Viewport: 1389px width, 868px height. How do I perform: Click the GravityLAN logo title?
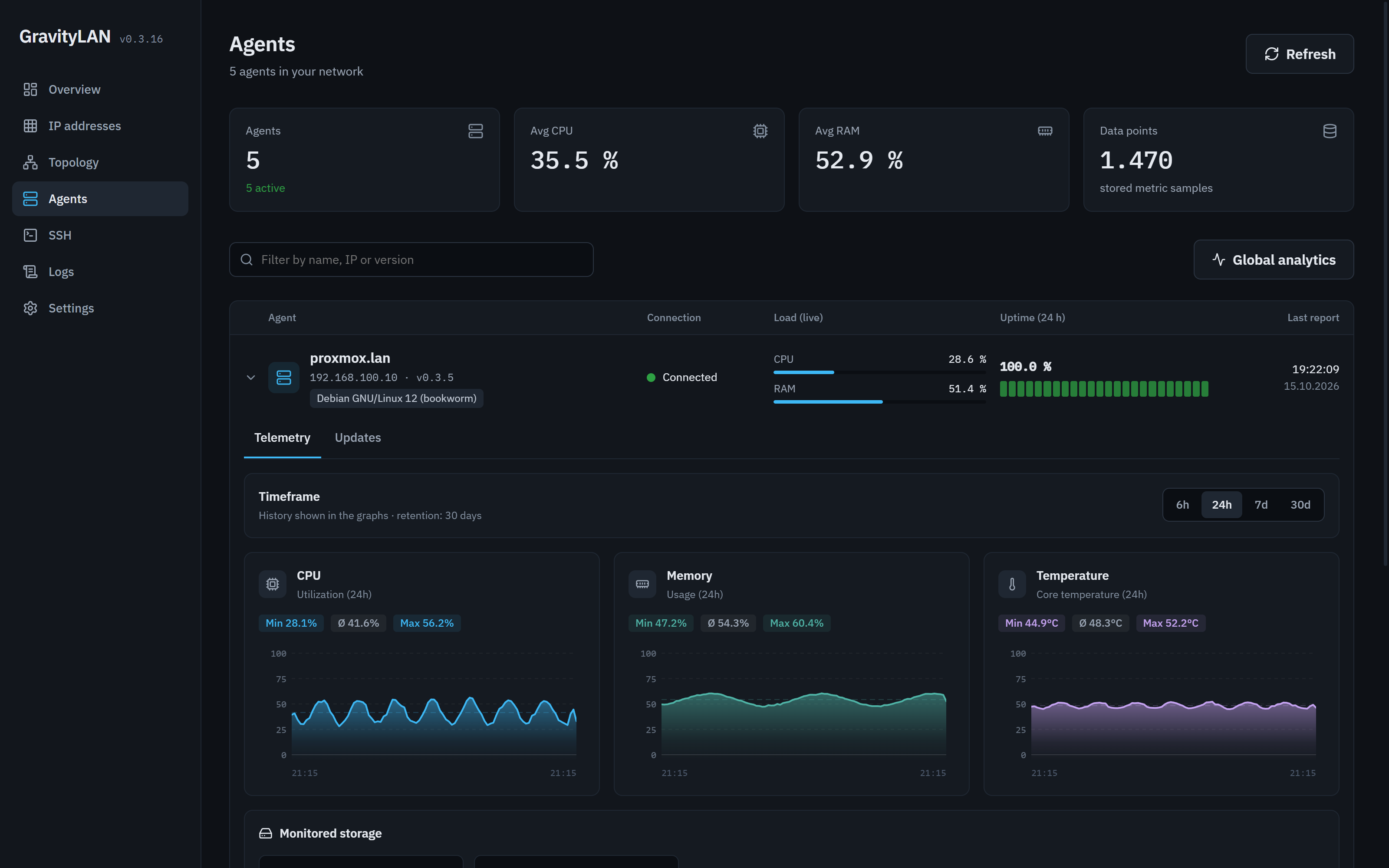pyautogui.click(x=65, y=36)
